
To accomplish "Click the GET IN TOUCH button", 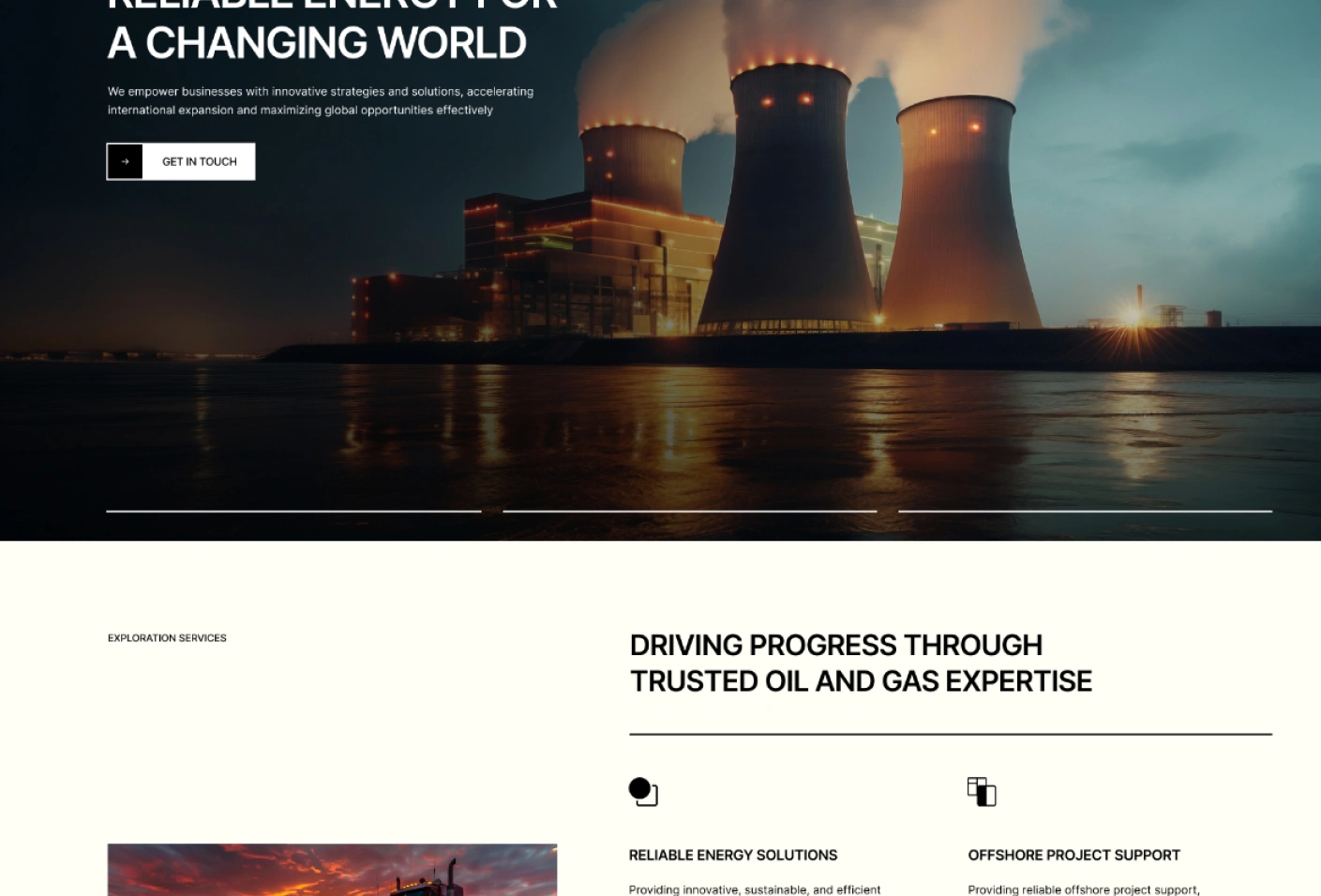I will (x=198, y=160).
